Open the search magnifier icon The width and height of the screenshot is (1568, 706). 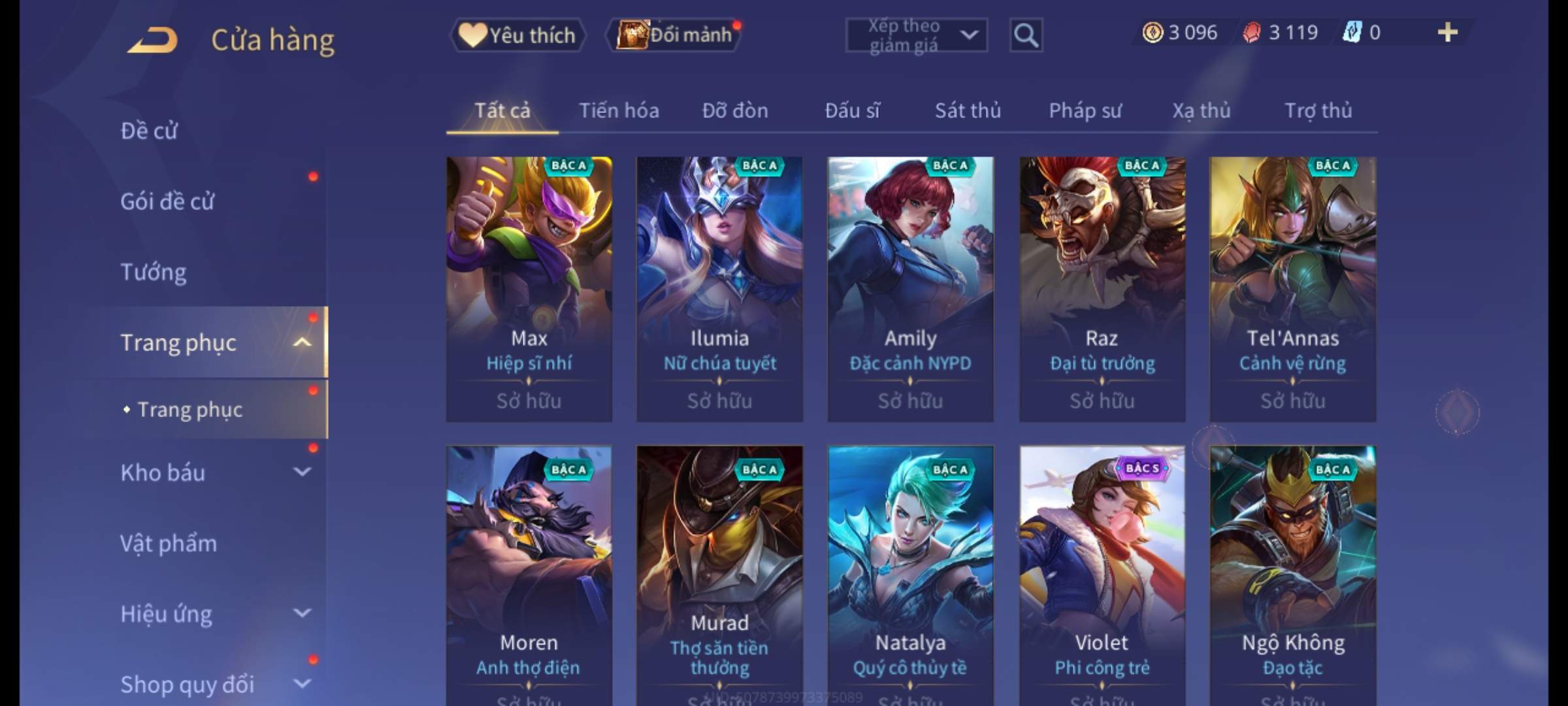(1026, 35)
